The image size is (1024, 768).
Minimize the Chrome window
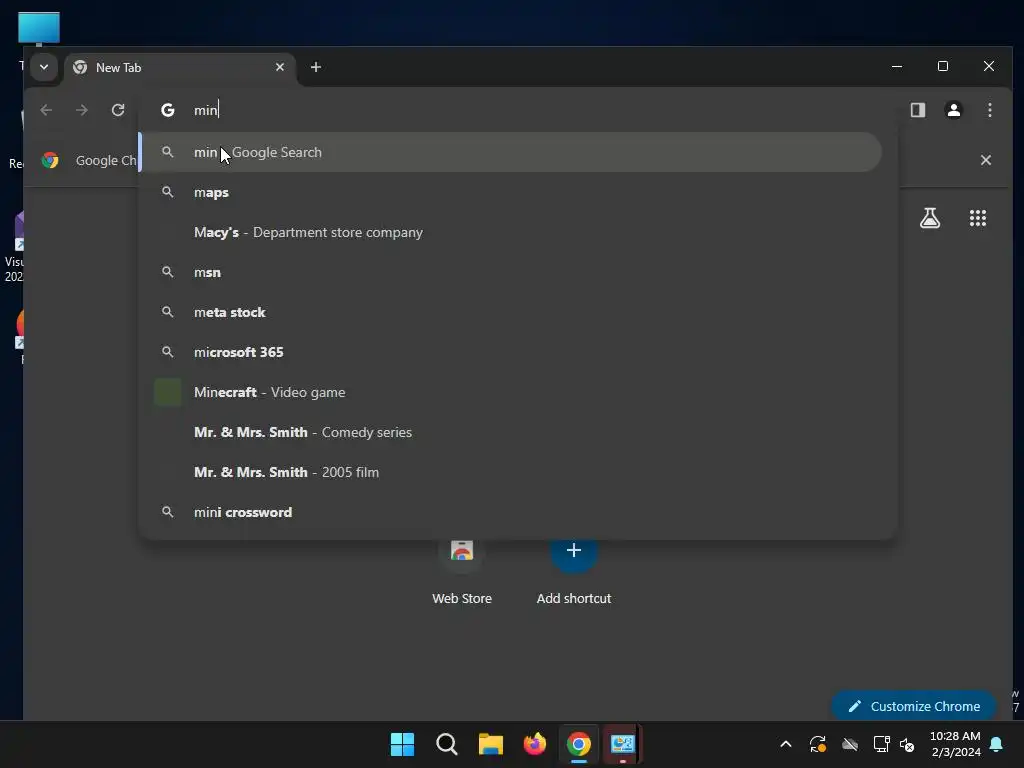[897, 66]
